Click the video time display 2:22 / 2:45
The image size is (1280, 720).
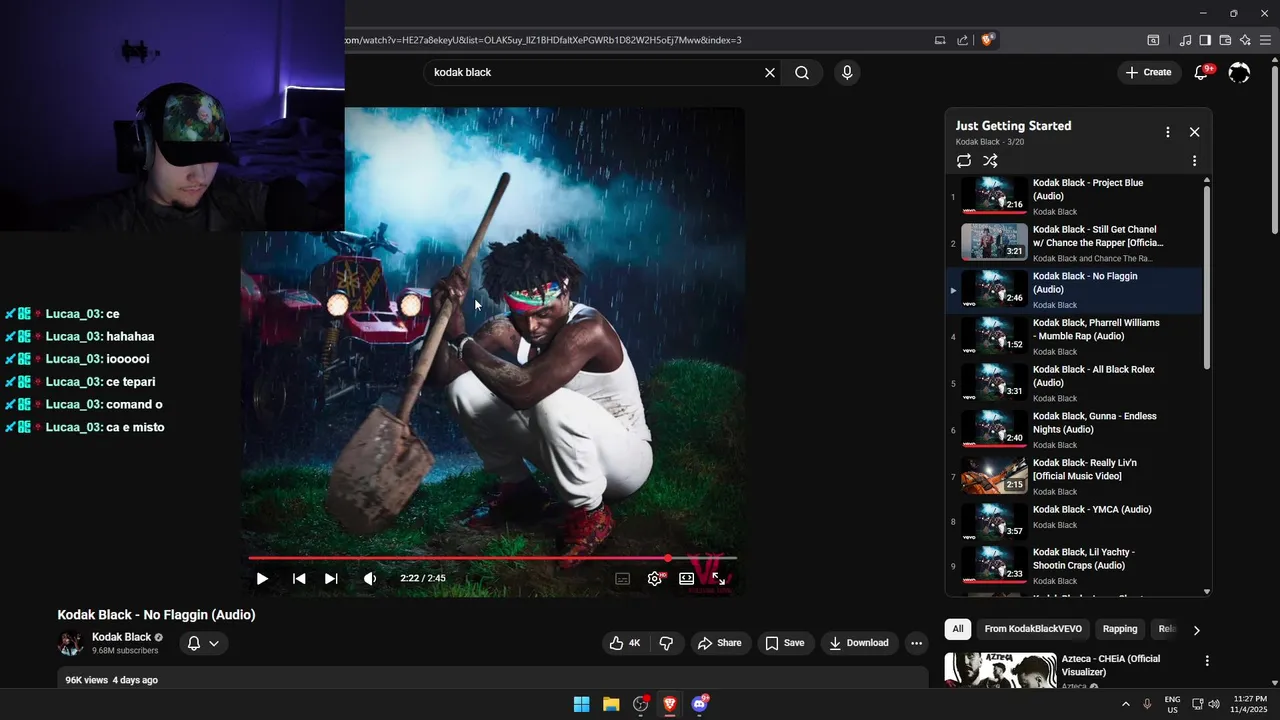coord(423,578)
